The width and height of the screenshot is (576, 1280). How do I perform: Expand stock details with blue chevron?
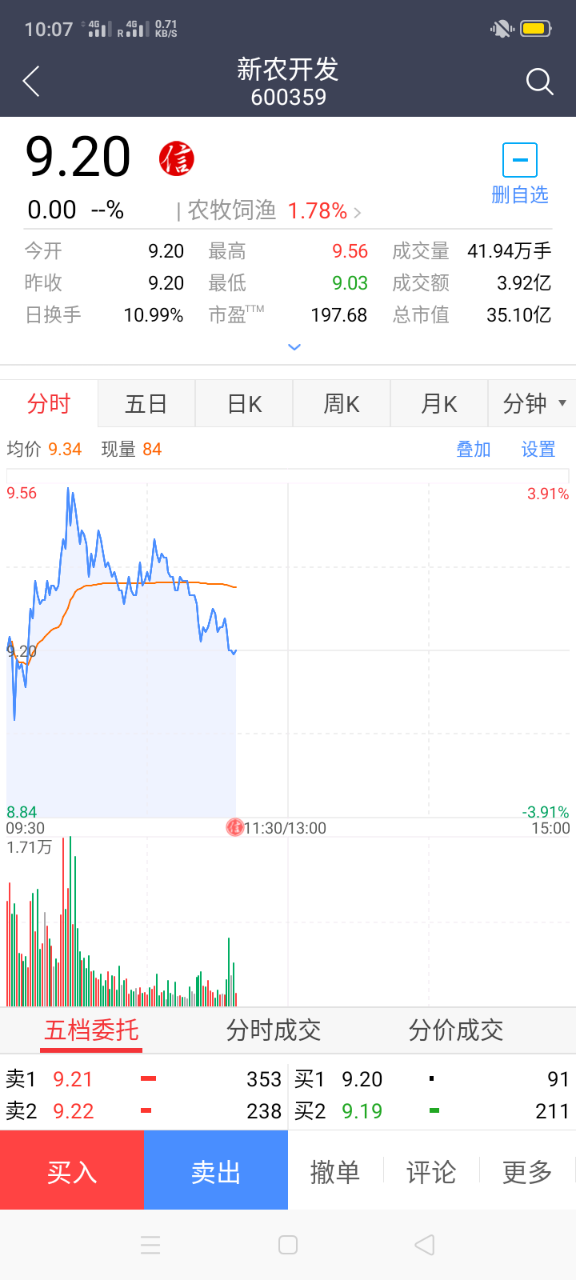pos(294,347)
